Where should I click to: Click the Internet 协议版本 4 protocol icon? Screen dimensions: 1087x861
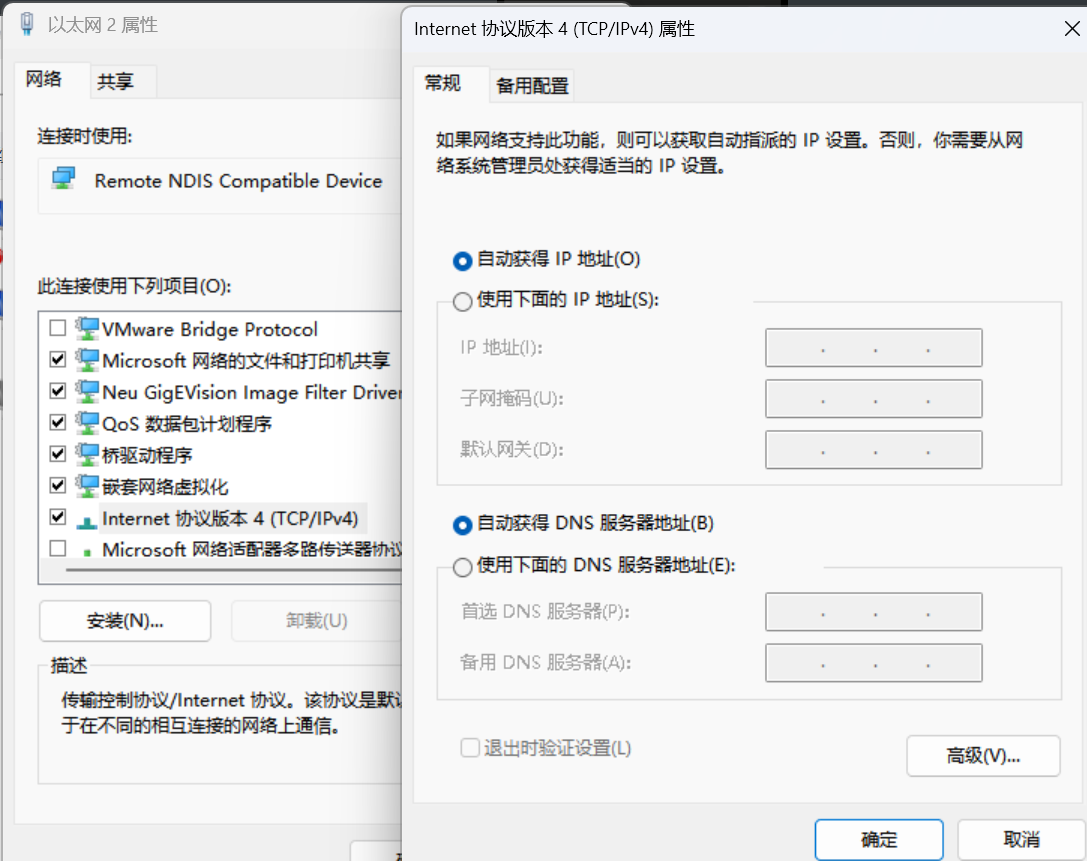coord(87,521)
